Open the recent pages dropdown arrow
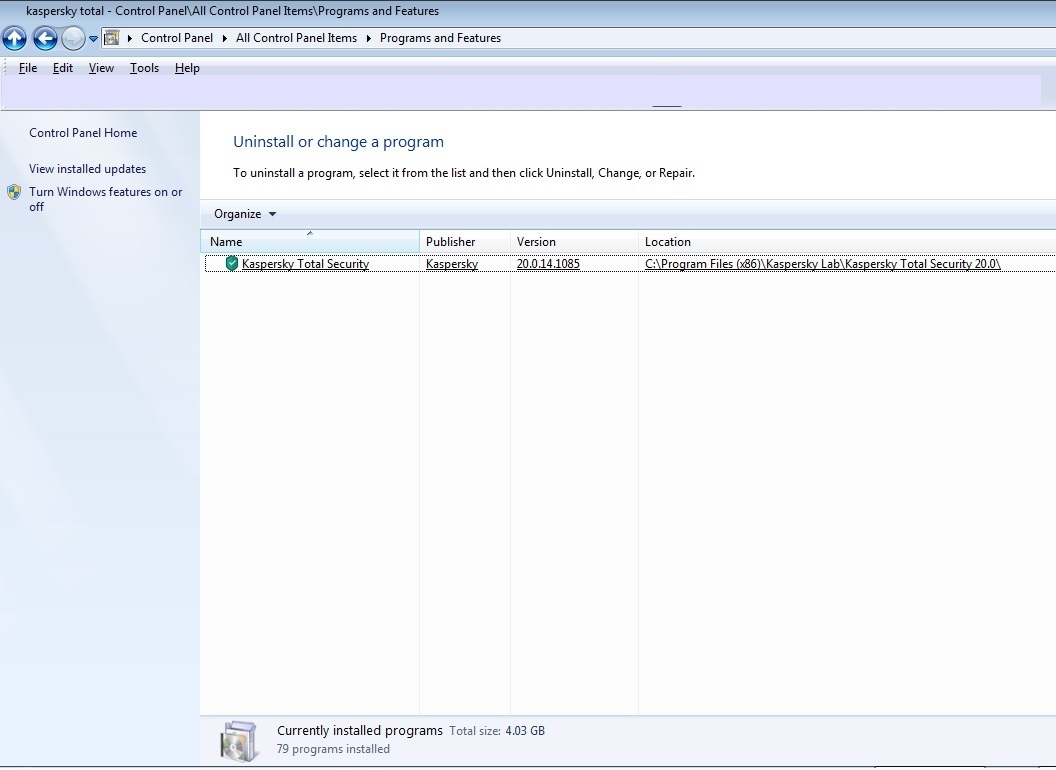The width and height of the screenshot is (1056, 770). 94,39
